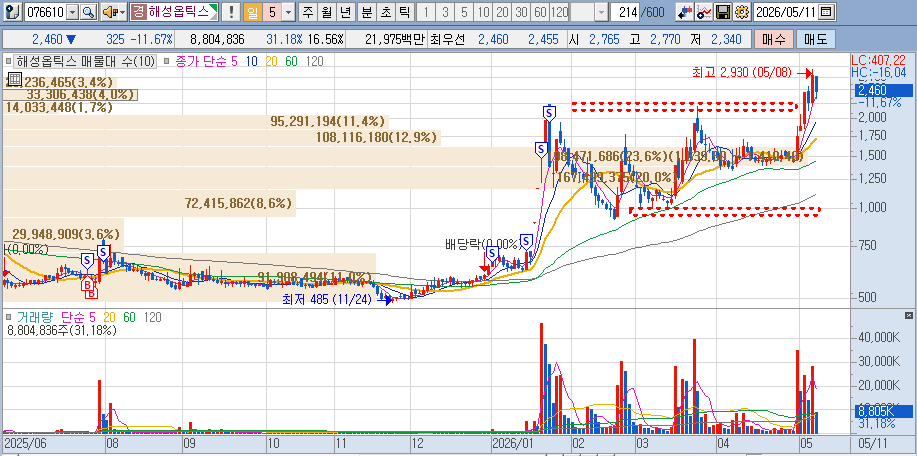Toggle square box beside 거래량 단순
This screenshot has height=456, width=917.
[x=9, y=317]
